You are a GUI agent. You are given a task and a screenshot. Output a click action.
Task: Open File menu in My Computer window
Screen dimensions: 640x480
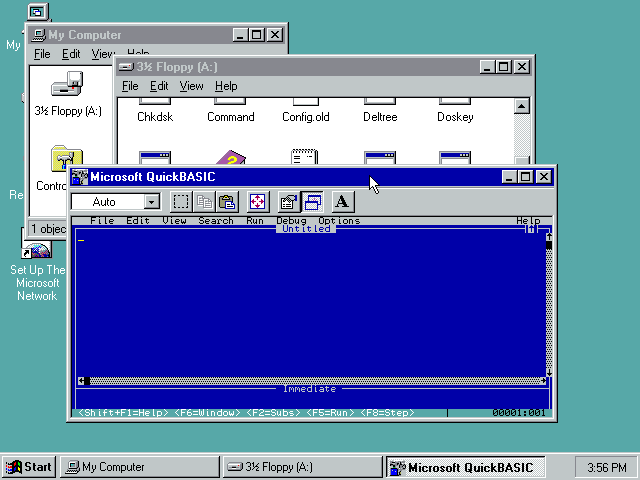coord(42,54)
